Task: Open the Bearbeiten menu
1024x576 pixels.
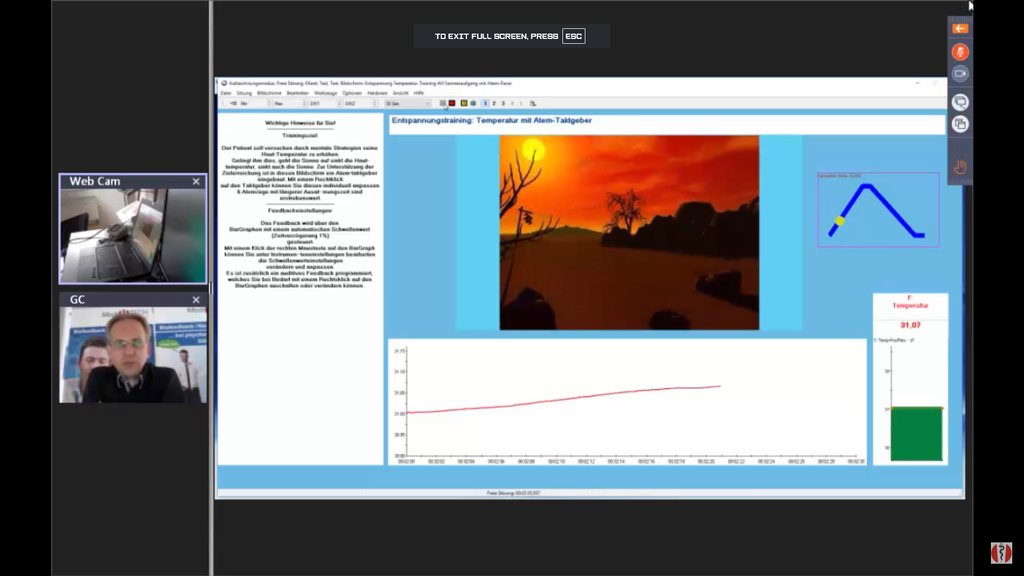Action: pos(298,93)
